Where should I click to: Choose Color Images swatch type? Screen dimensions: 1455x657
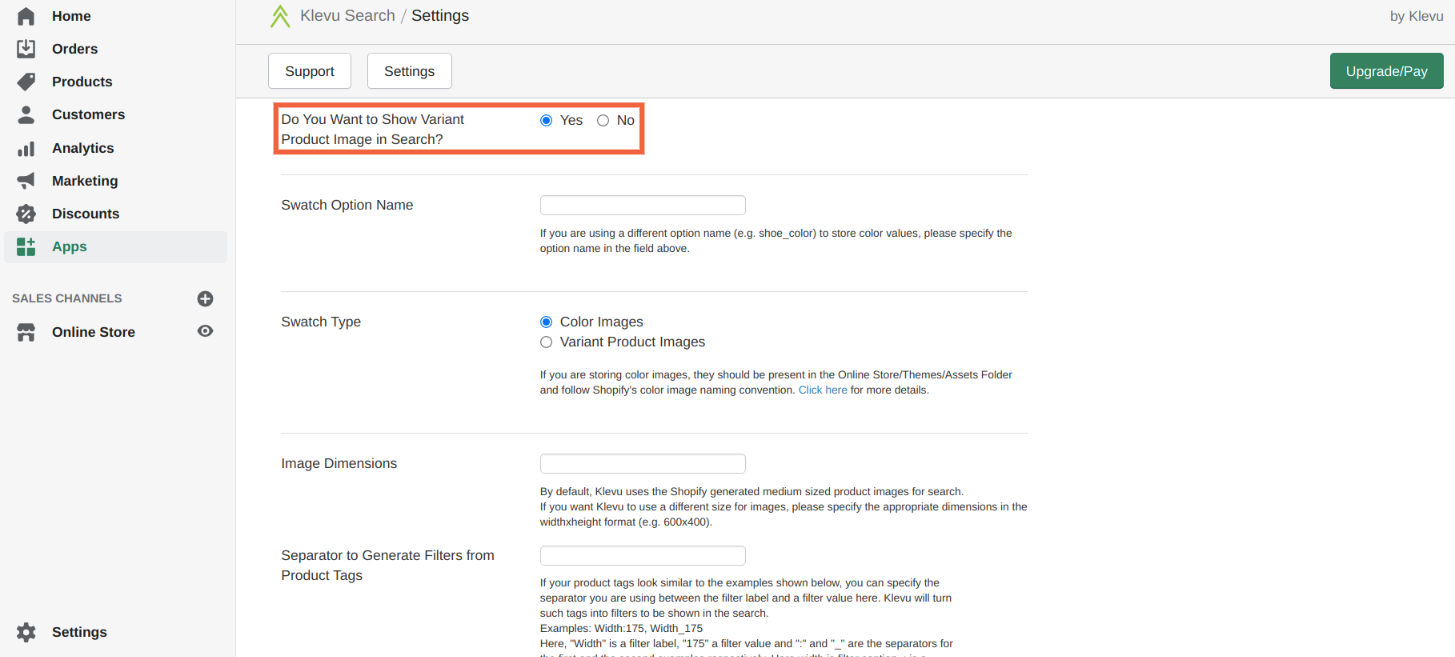coord(546,322)
